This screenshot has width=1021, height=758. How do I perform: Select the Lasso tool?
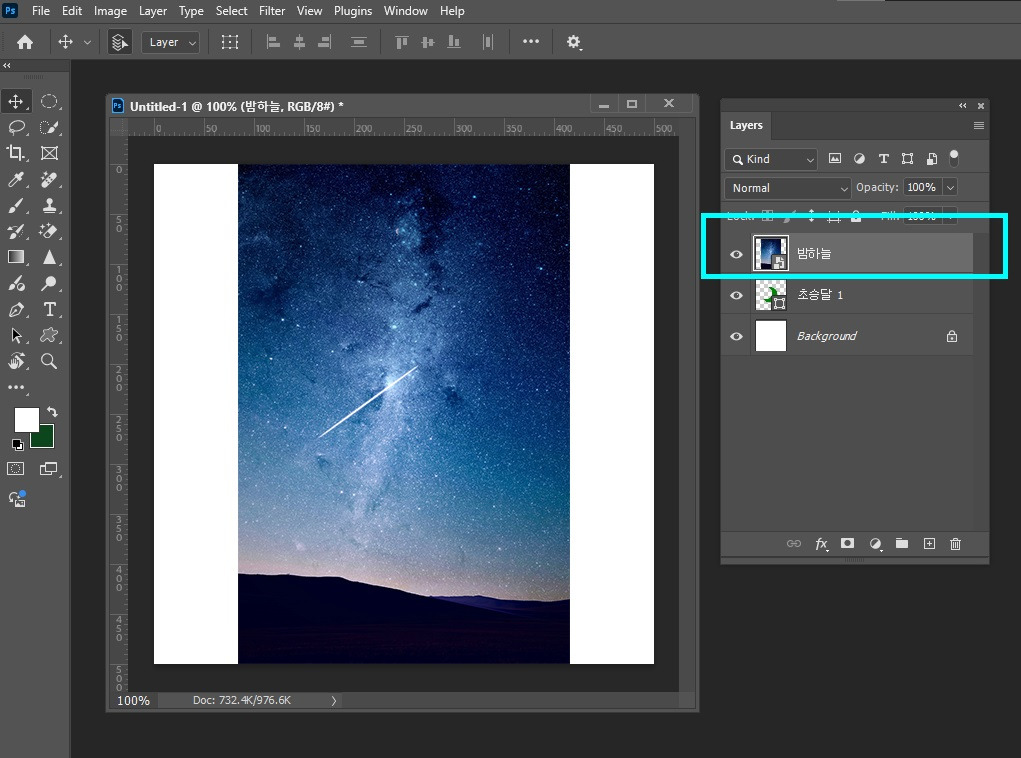pos(16,127)
